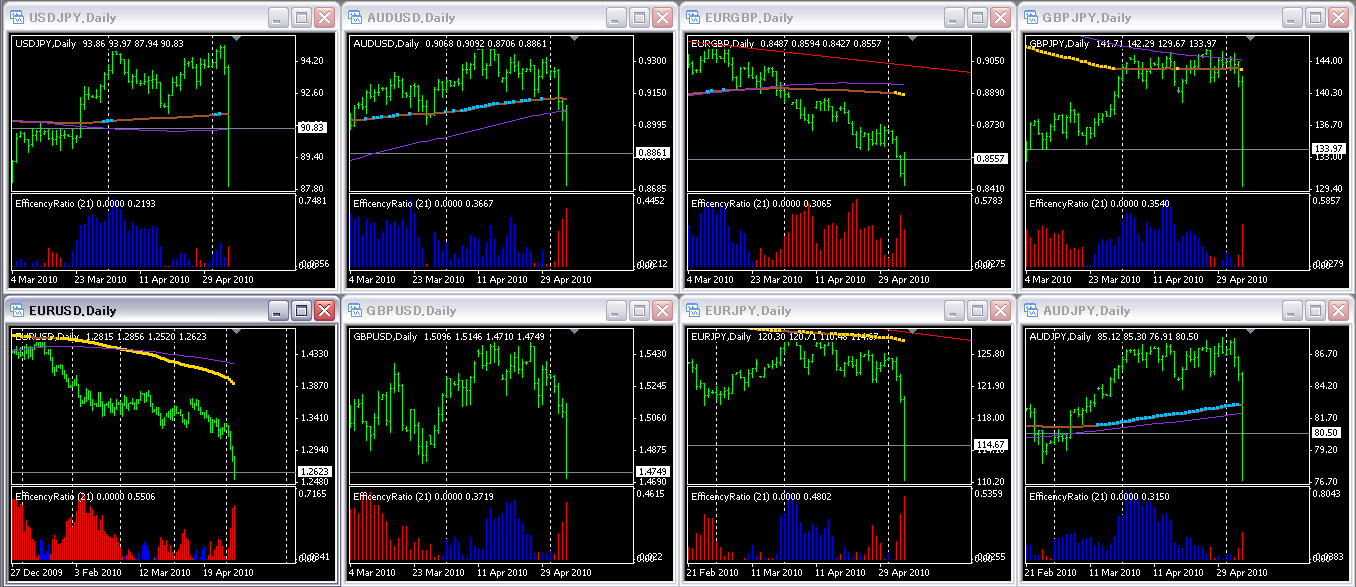Close the EURGBP chart window
The image size is (1356, 587).
point(1000,18)
